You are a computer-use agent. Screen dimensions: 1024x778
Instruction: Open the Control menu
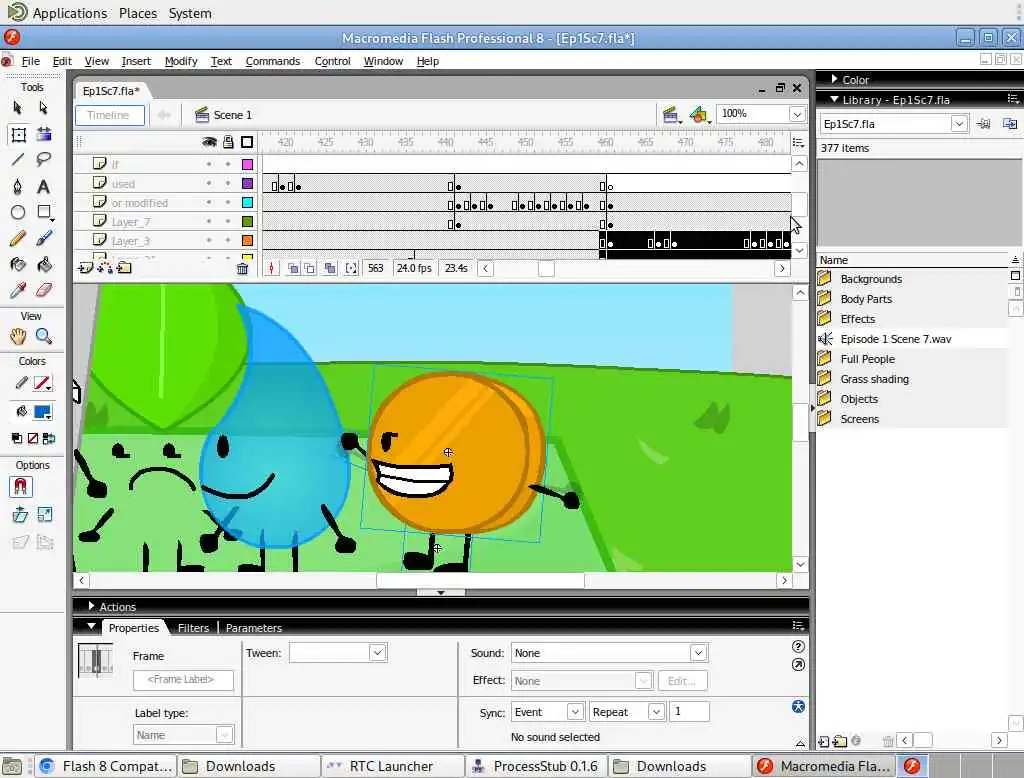[x=332, y=61]
